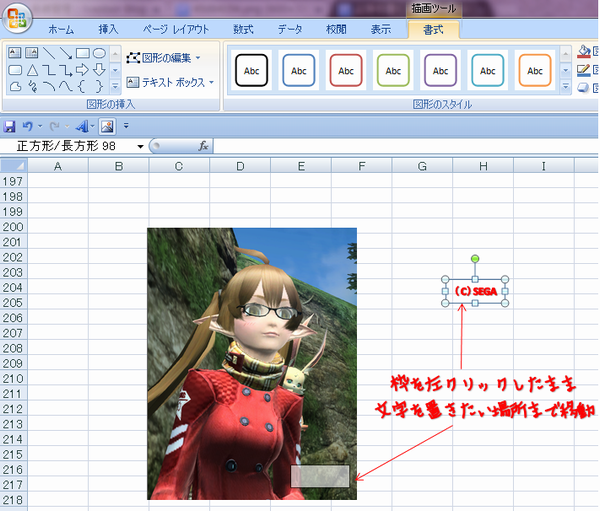Open the Undo history dropdown arrow
This screenshot has height=511, width=600.
[x=40, y=126]
